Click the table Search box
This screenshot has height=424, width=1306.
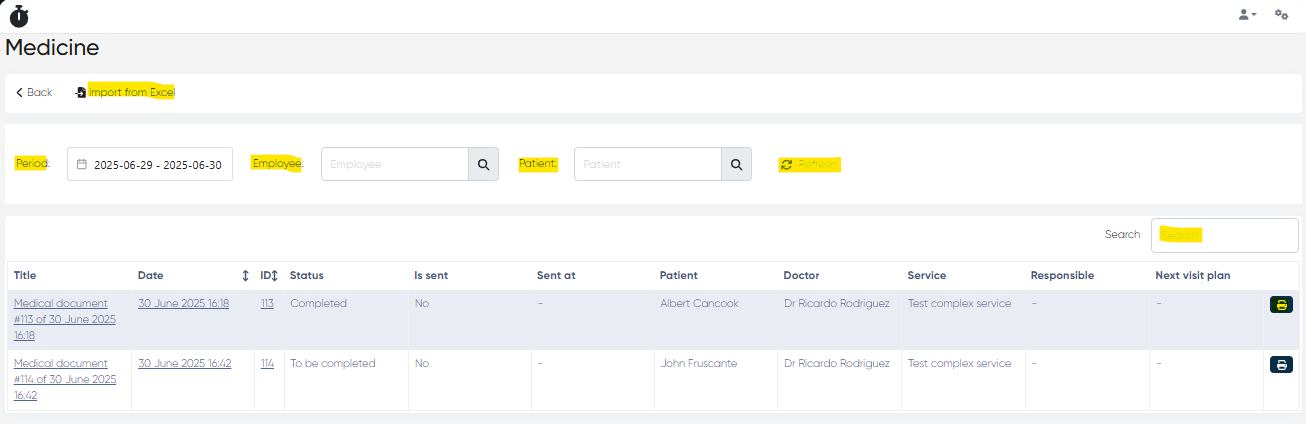[x=1224, y=235]
